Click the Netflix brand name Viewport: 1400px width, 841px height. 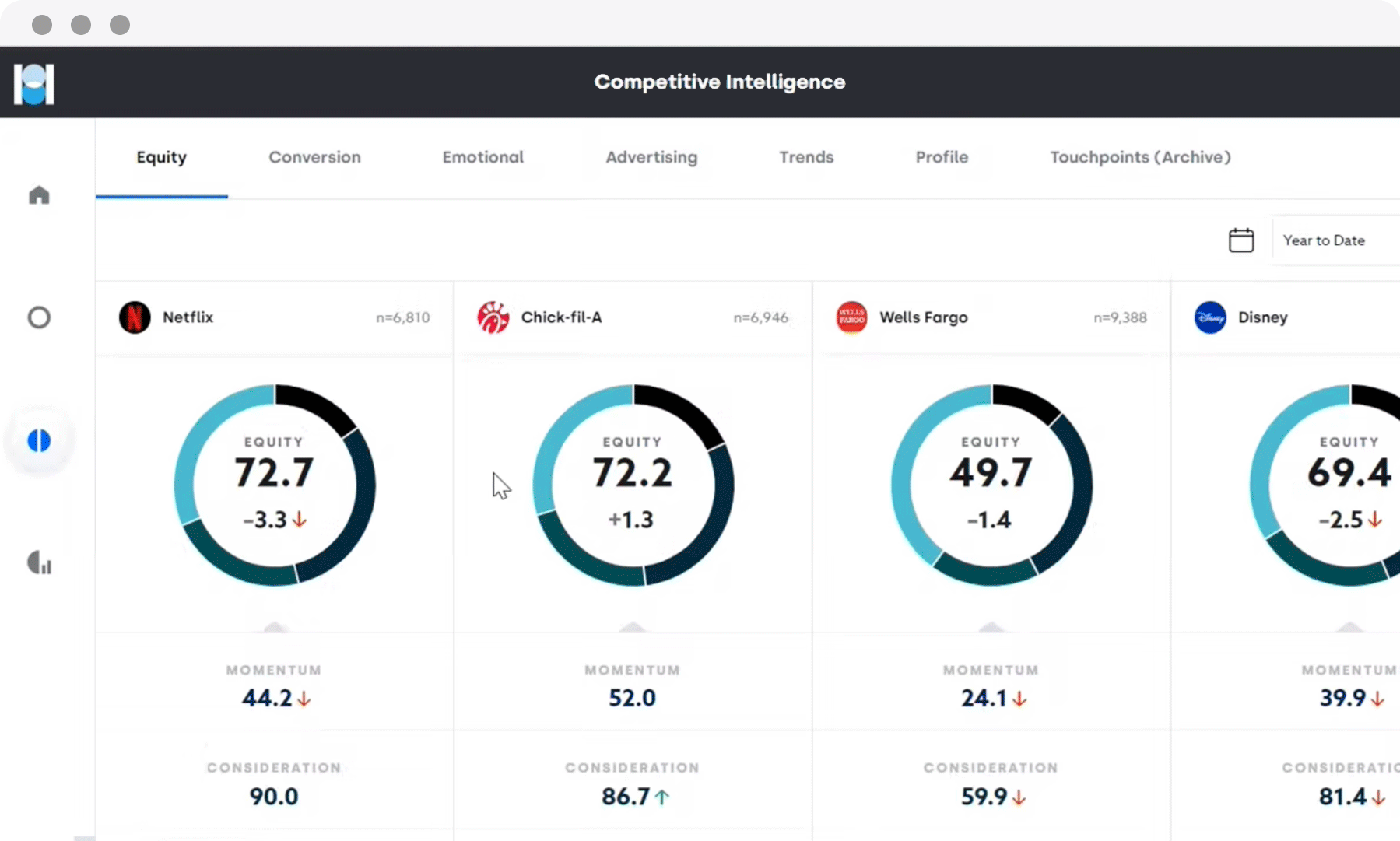[188, 317]
